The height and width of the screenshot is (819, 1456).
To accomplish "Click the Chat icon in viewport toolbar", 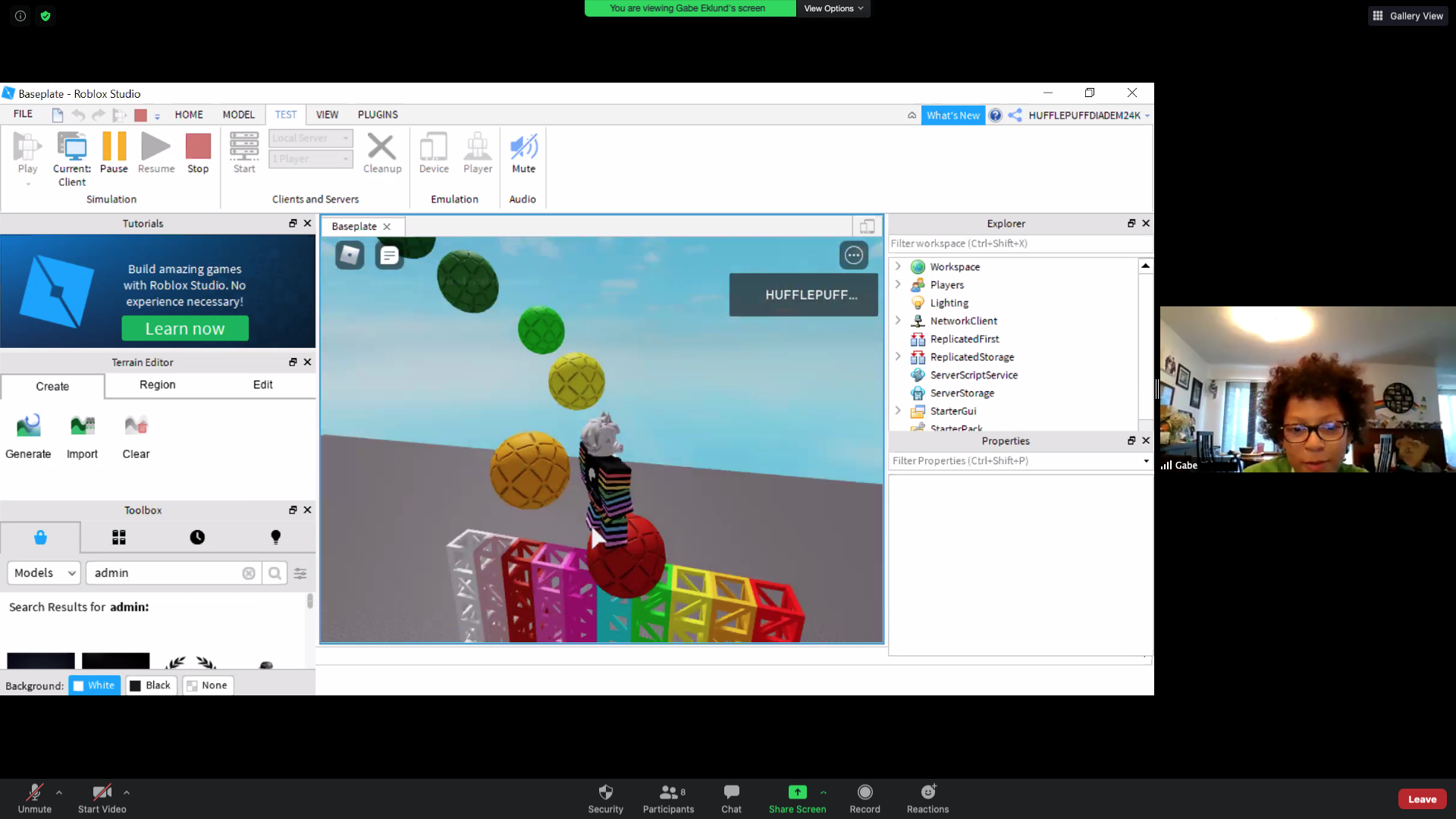I will click(390, 256).
